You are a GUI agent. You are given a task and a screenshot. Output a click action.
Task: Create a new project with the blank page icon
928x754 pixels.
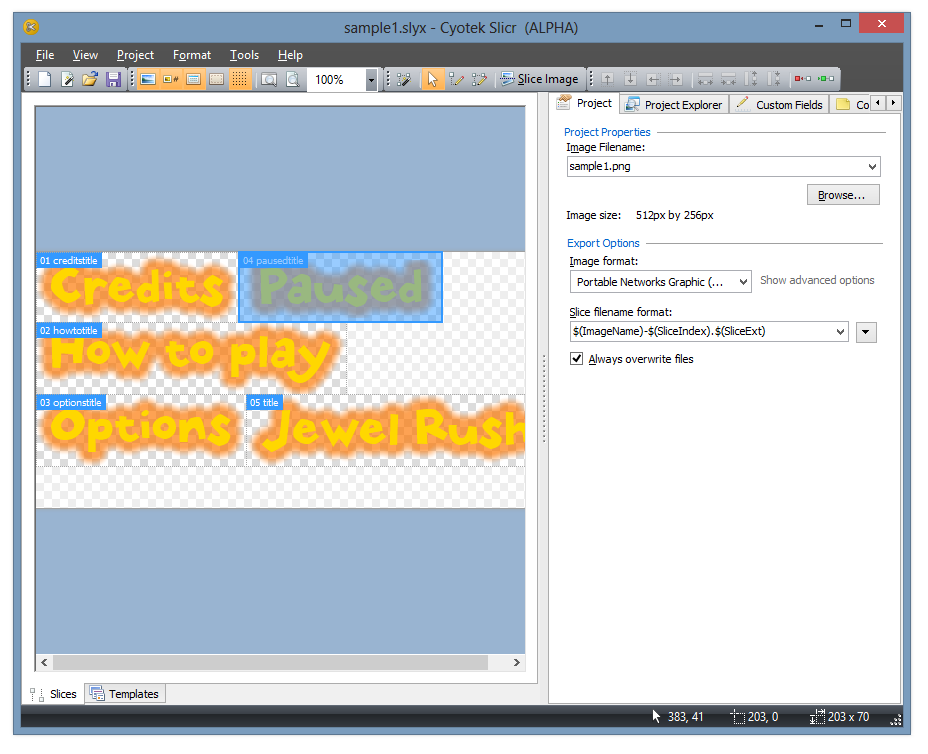point(45,79)
